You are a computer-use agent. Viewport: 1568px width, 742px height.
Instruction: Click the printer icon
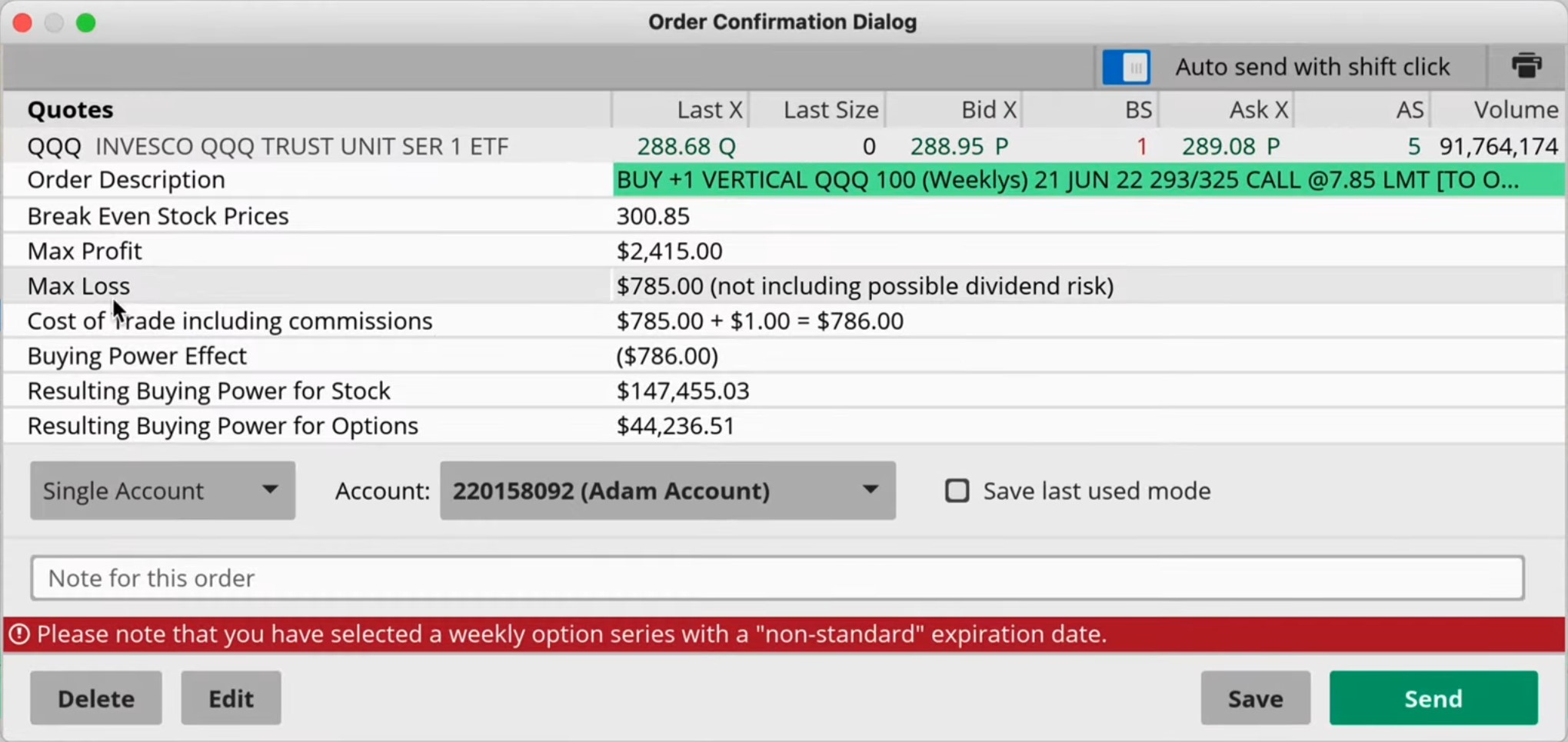pos(1526,66)
